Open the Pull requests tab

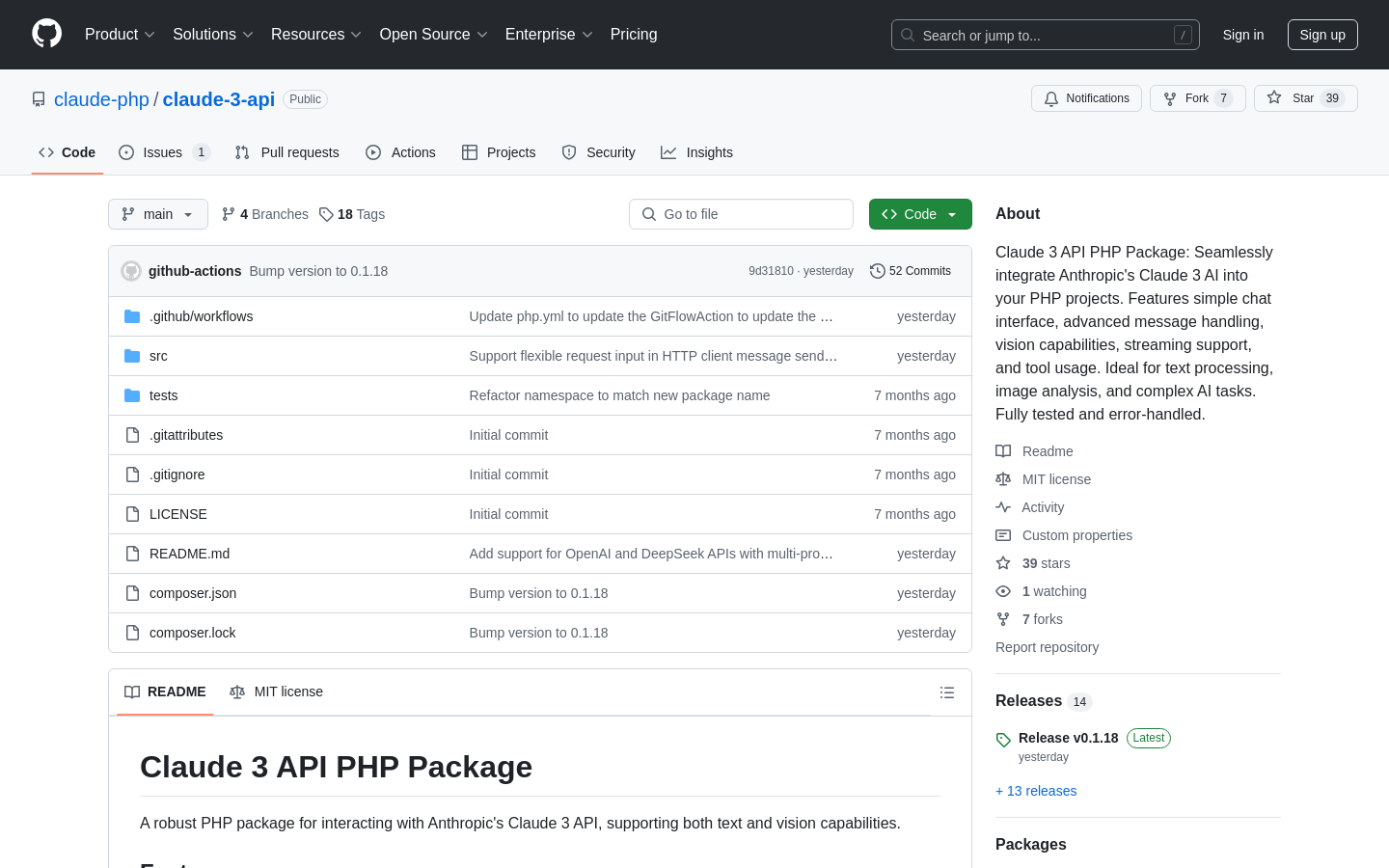pyautogui.click(x=287, y=152)
